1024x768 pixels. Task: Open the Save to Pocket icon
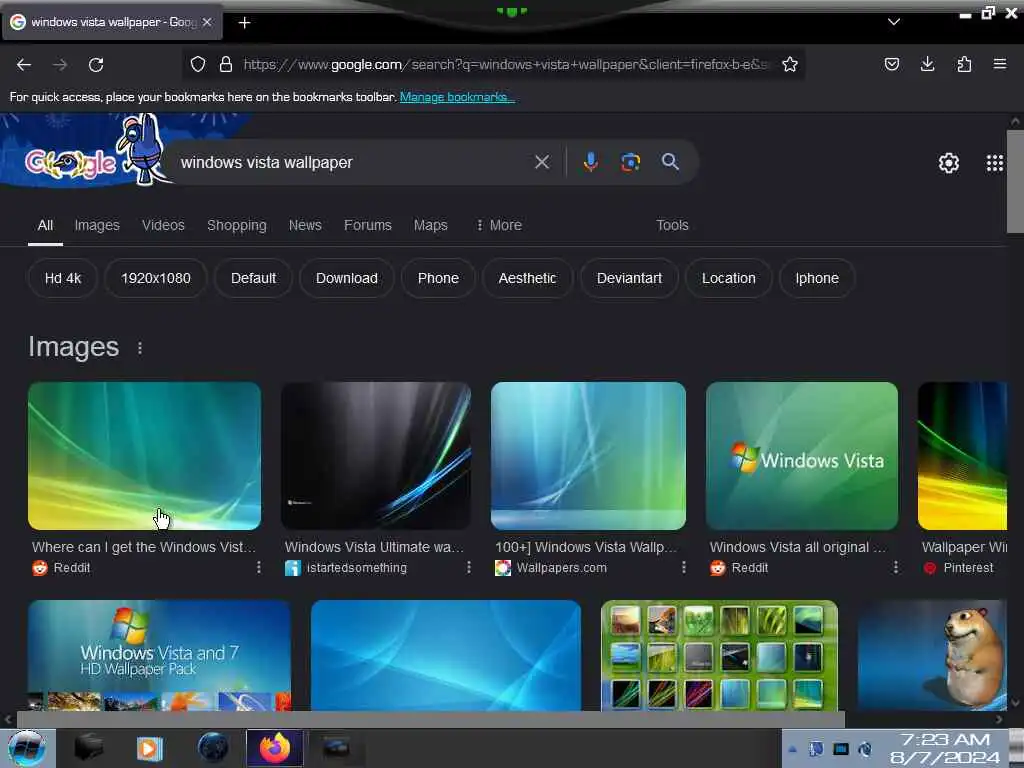pyautogui.click(x=891, y=64)
